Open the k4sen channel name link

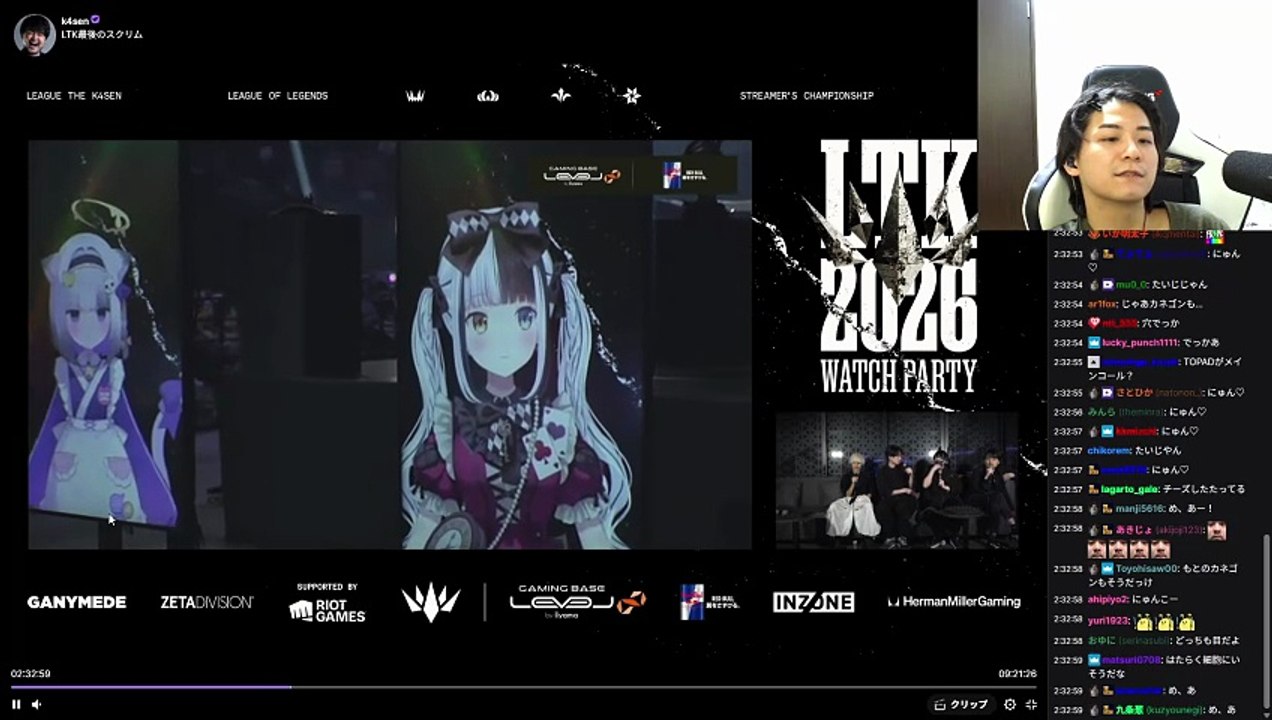(x=75, y=20)
